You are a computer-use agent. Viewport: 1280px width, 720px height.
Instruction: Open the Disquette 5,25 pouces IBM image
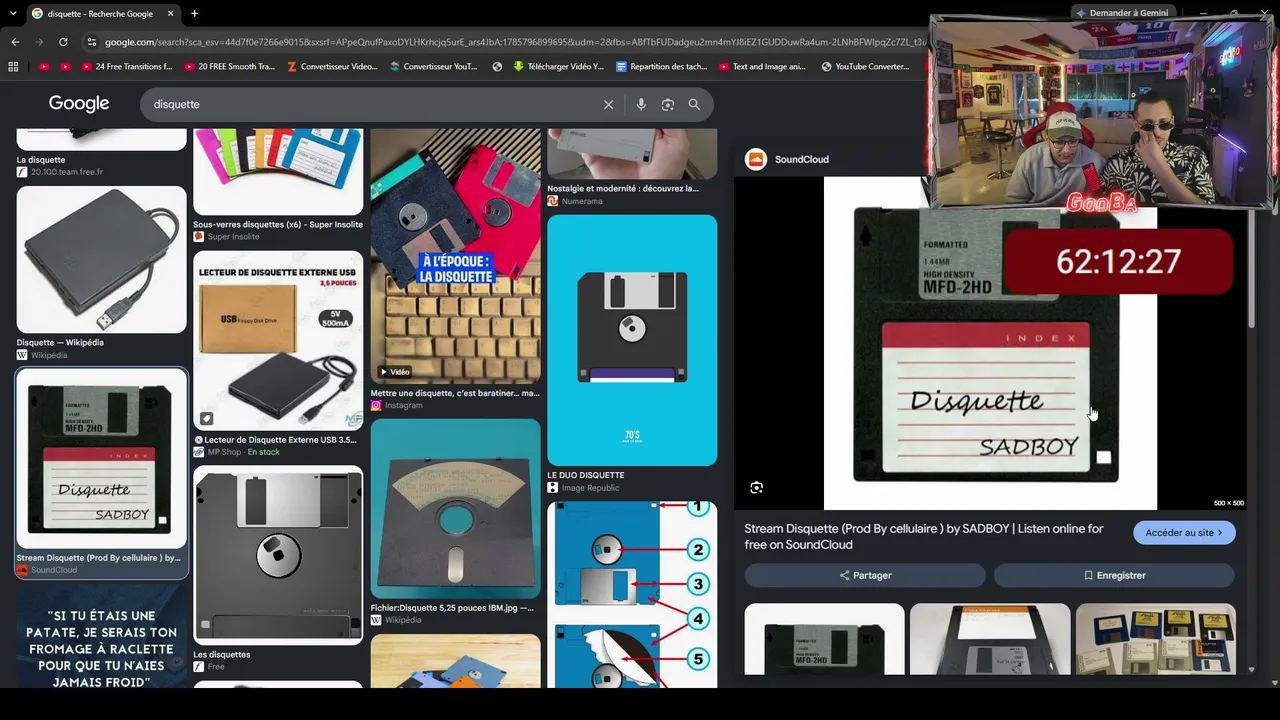pyautogui.click(x=455, y=508)
